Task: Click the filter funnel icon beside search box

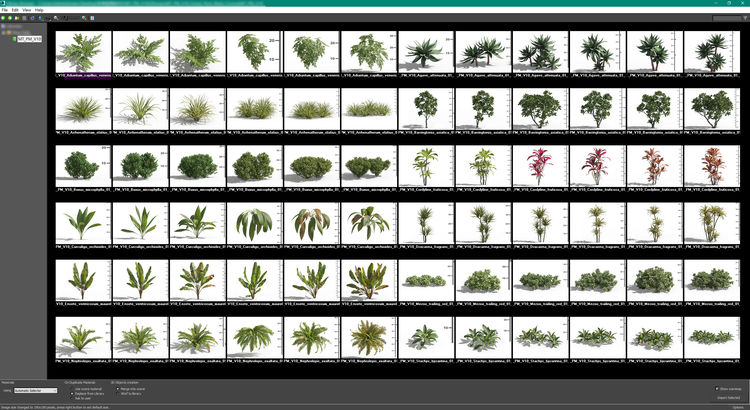Action: [x=744, y=18]
